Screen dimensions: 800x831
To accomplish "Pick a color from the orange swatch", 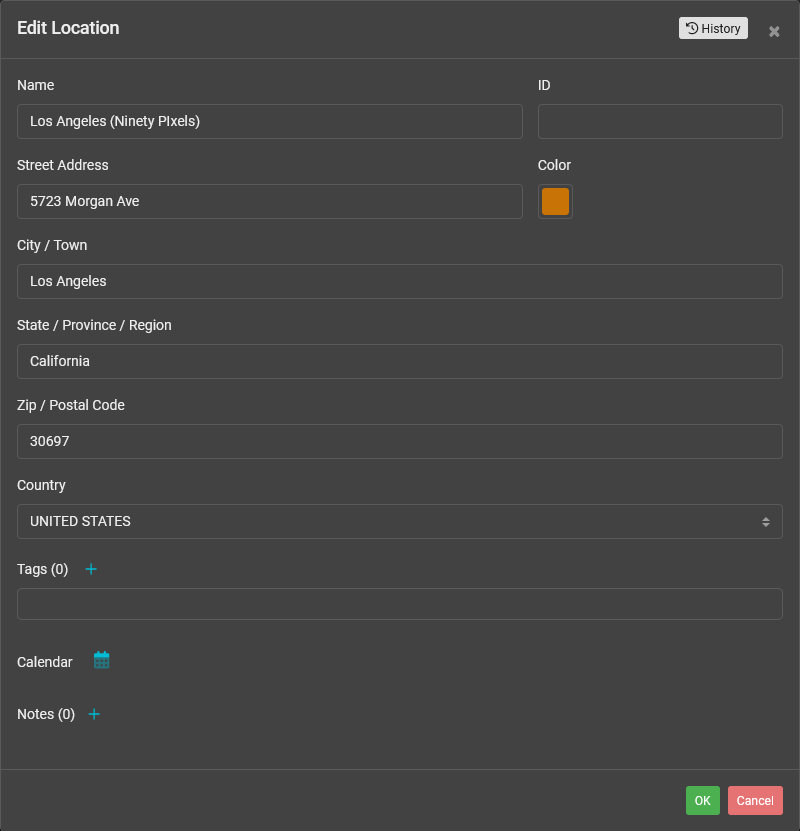I will [555, 201].
